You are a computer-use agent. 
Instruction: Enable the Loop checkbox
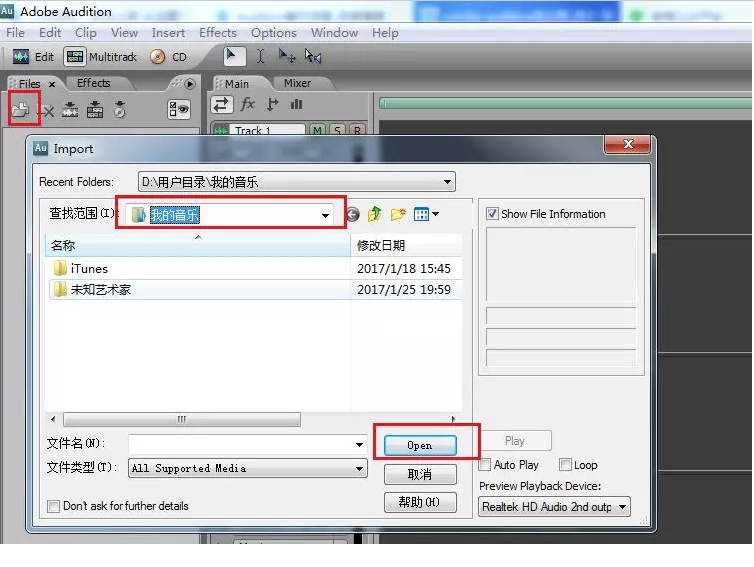pyautogui.click(x=565, y=465)
